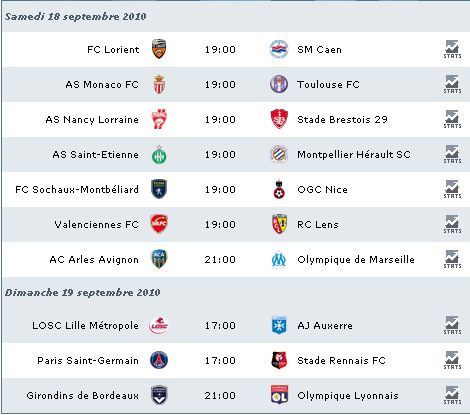This screenshot has height=415, width=470.
Task: Open stats for Bordeaux vs Olympique Lyonnais
Action: click(452, 395)
